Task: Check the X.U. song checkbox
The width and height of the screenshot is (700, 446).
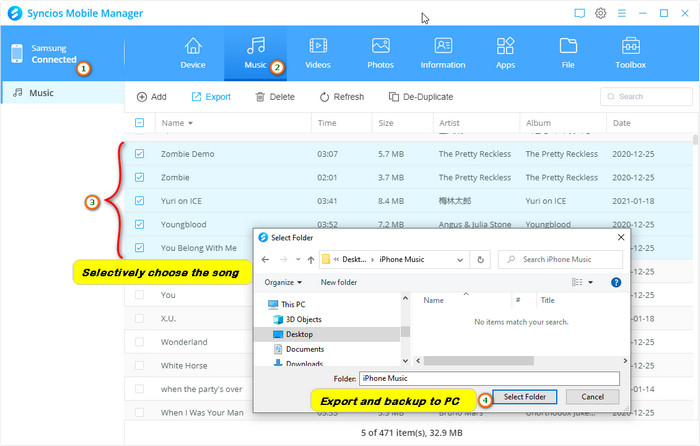Action: pos(139,318)
